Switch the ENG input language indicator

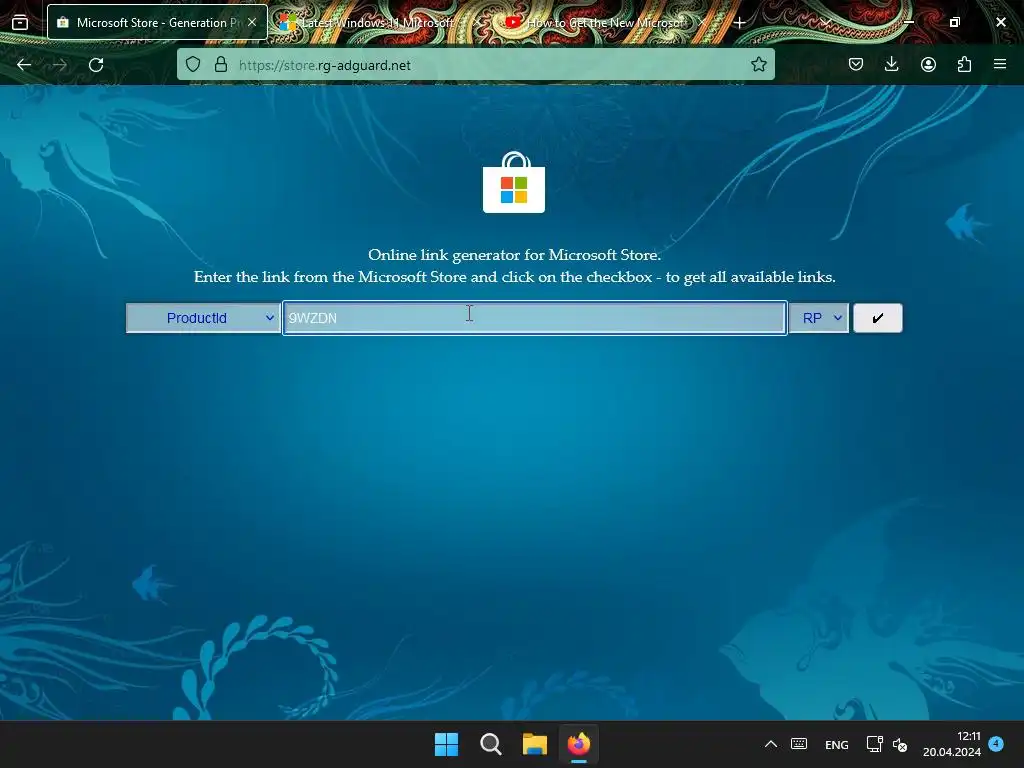pos(837,744)
